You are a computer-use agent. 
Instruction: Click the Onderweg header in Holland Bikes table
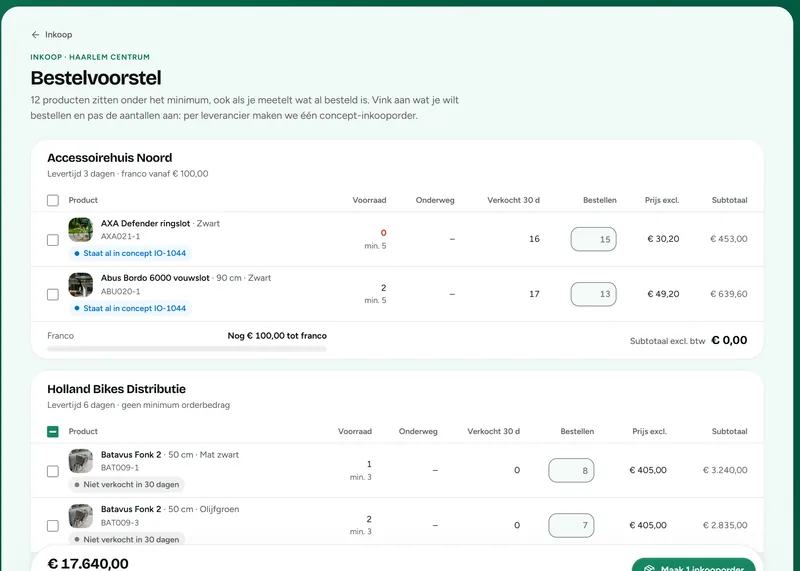[418, 431]
